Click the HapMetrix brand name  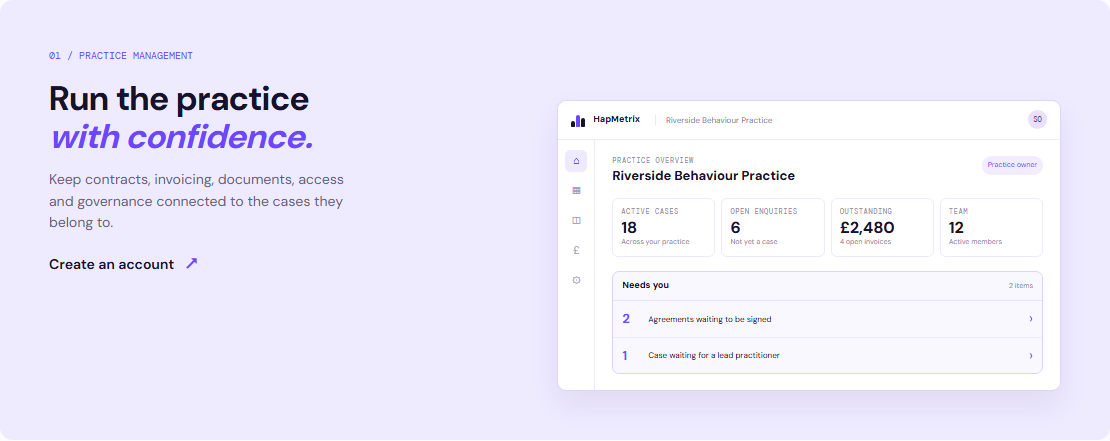[616, 120]
